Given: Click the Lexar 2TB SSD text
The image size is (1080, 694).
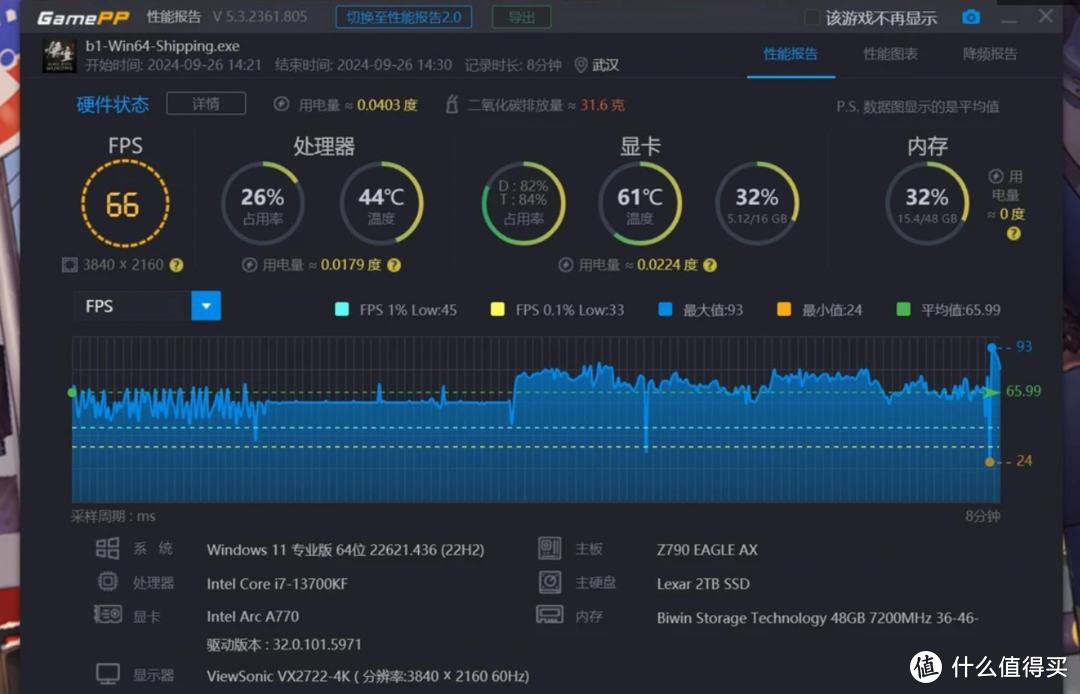Looking at the screenshot, I should click(x=703, y=584).
